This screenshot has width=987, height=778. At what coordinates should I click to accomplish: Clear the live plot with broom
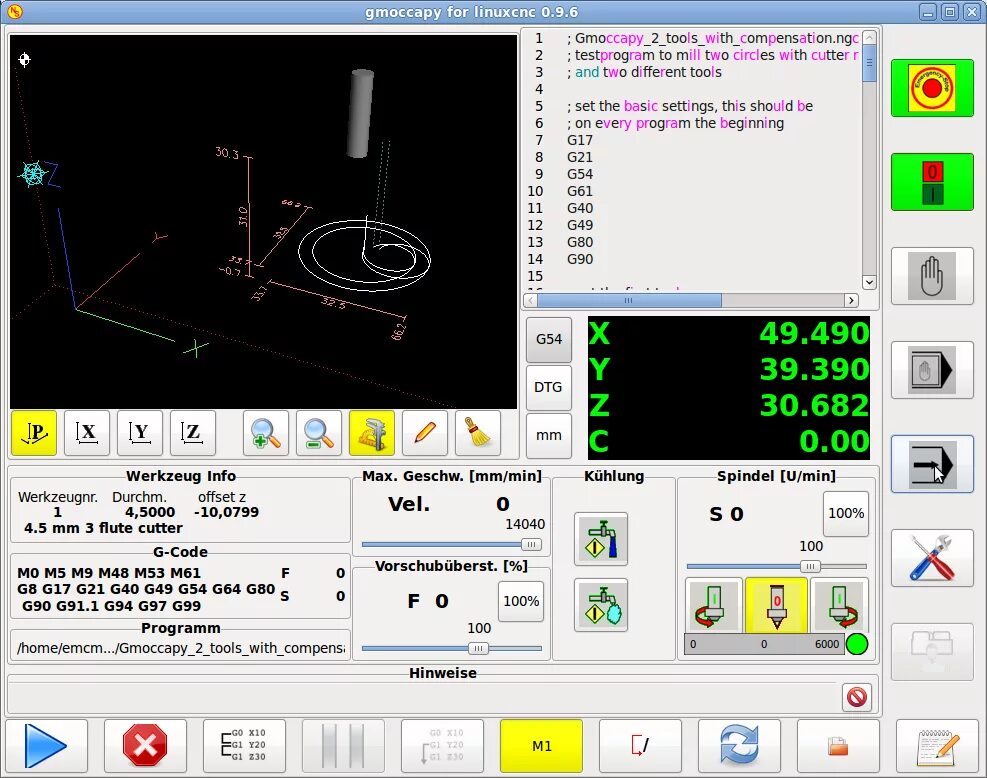pyautogui.click(x=478, y=433)
